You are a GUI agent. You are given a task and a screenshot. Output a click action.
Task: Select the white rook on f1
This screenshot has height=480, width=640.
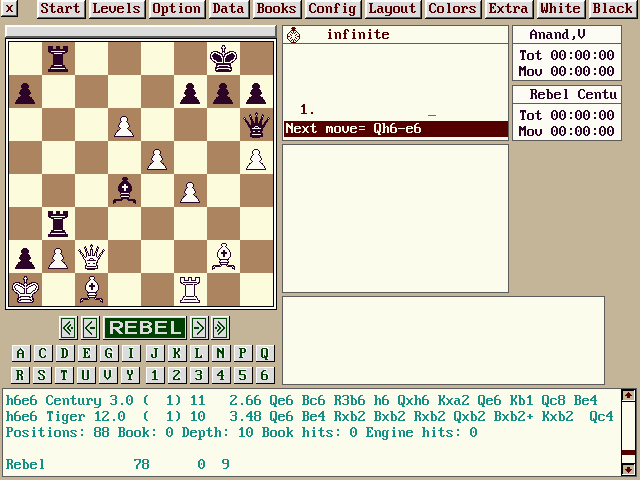(x=190, y=290)
